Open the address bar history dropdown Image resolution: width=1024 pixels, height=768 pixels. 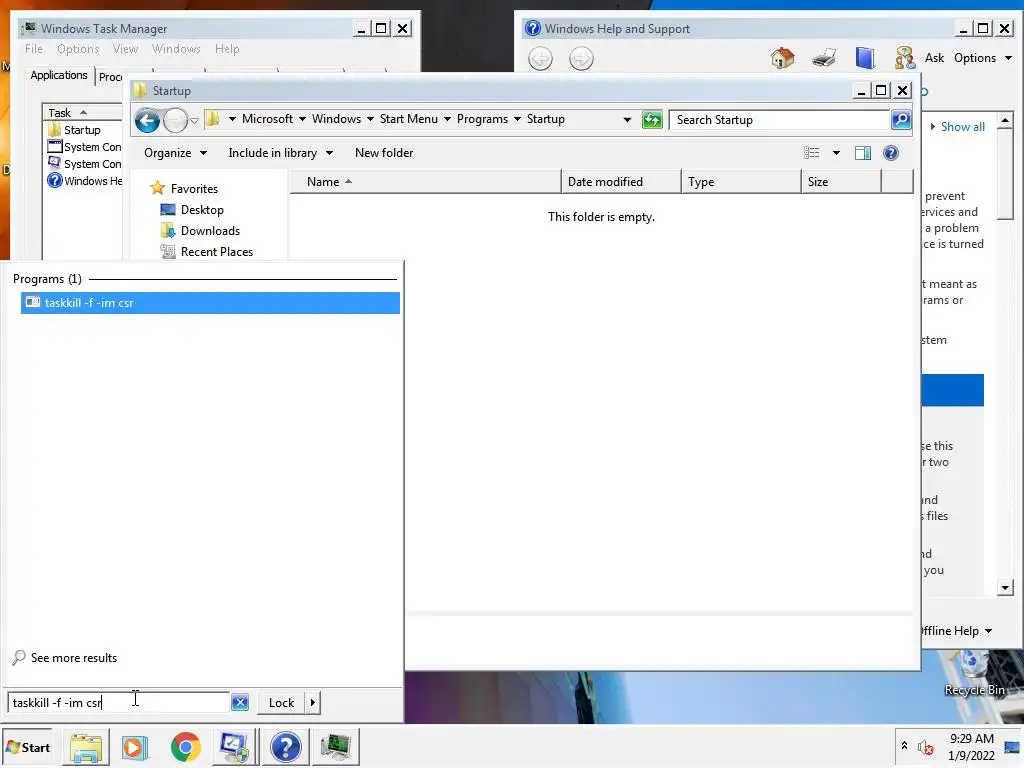[627, 120]
